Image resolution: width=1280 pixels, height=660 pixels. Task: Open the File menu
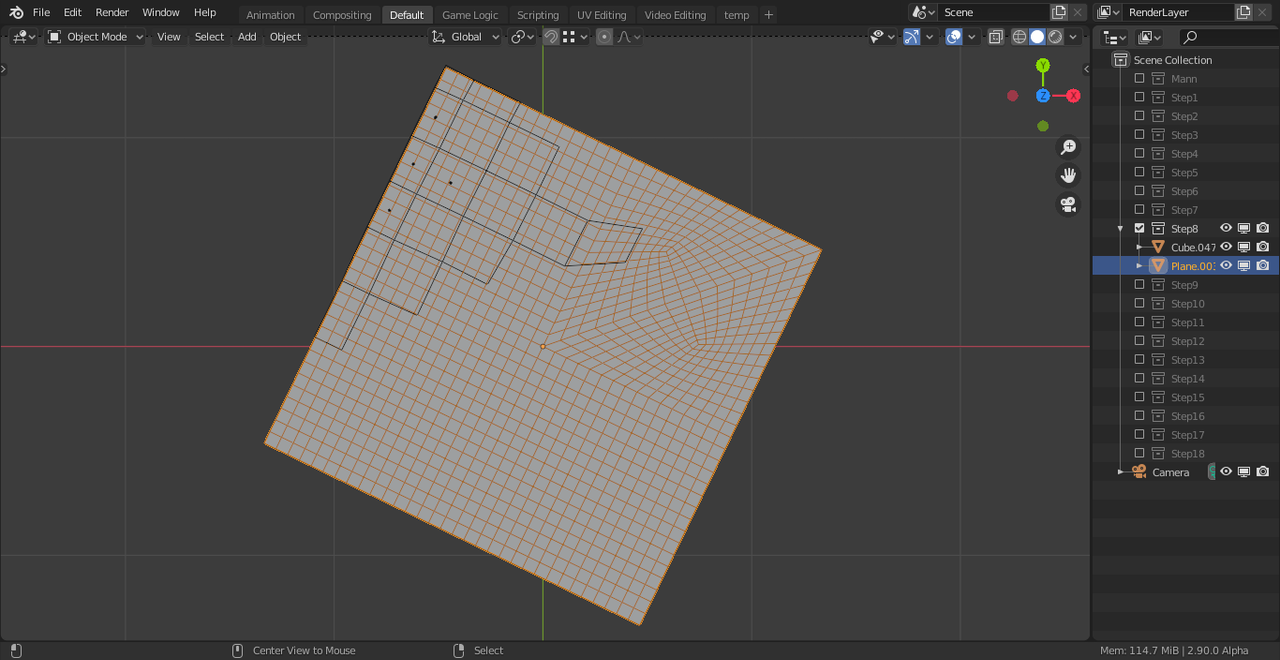(x=41, y=12)
